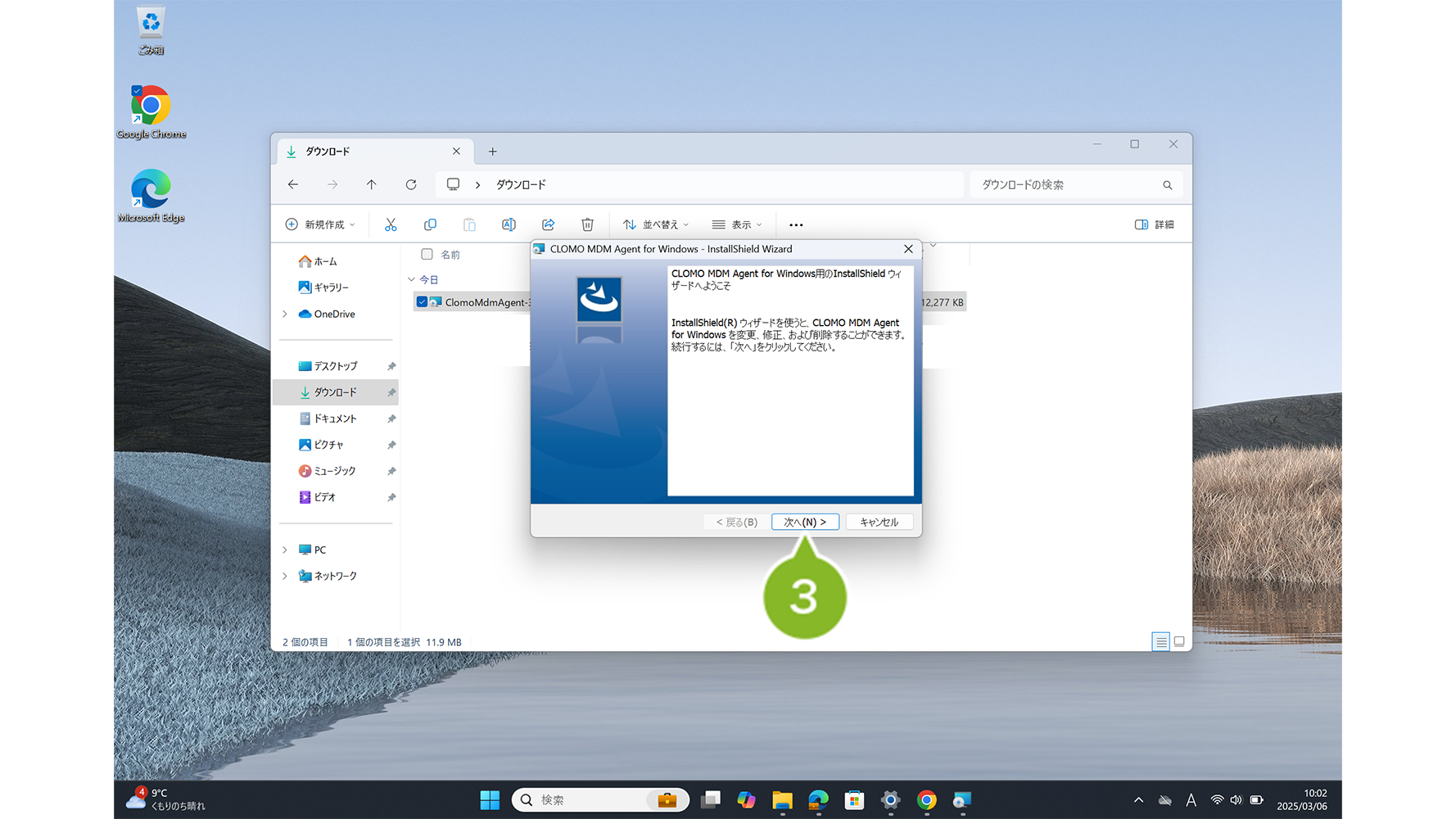The width and height of the screenshot is (1456, 819).
Task: Click the Paste icon in toolbar
Action: (469, 224)
